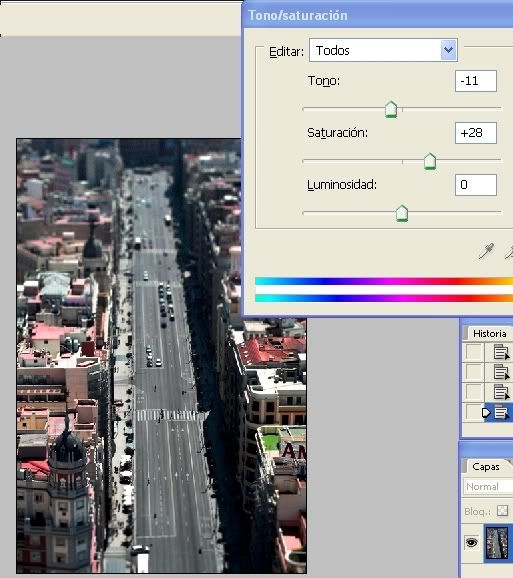Click the upper color spectrum bar
This screenshot has height=578, width=513.
384,281
